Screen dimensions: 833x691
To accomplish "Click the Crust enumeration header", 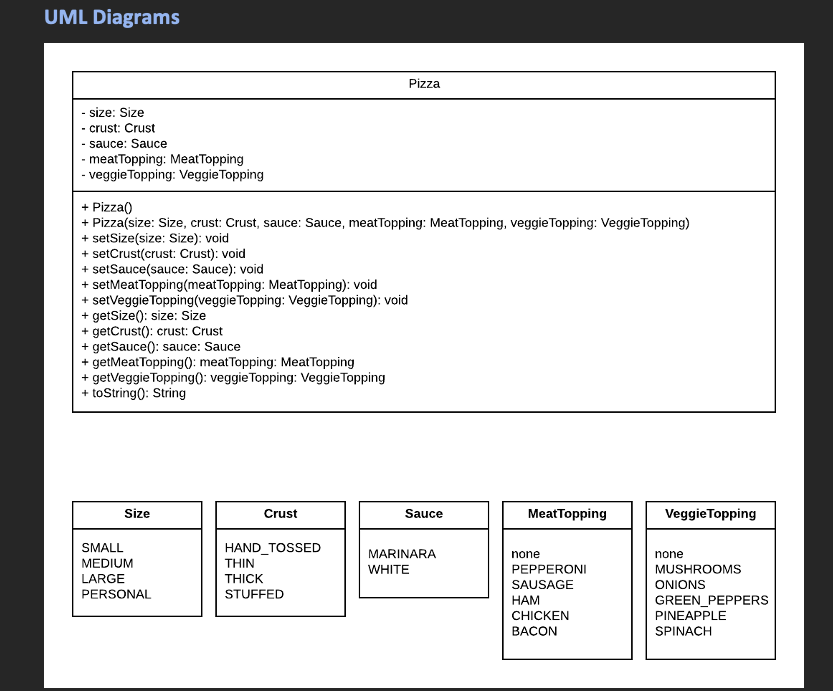I will coord(280,514).
